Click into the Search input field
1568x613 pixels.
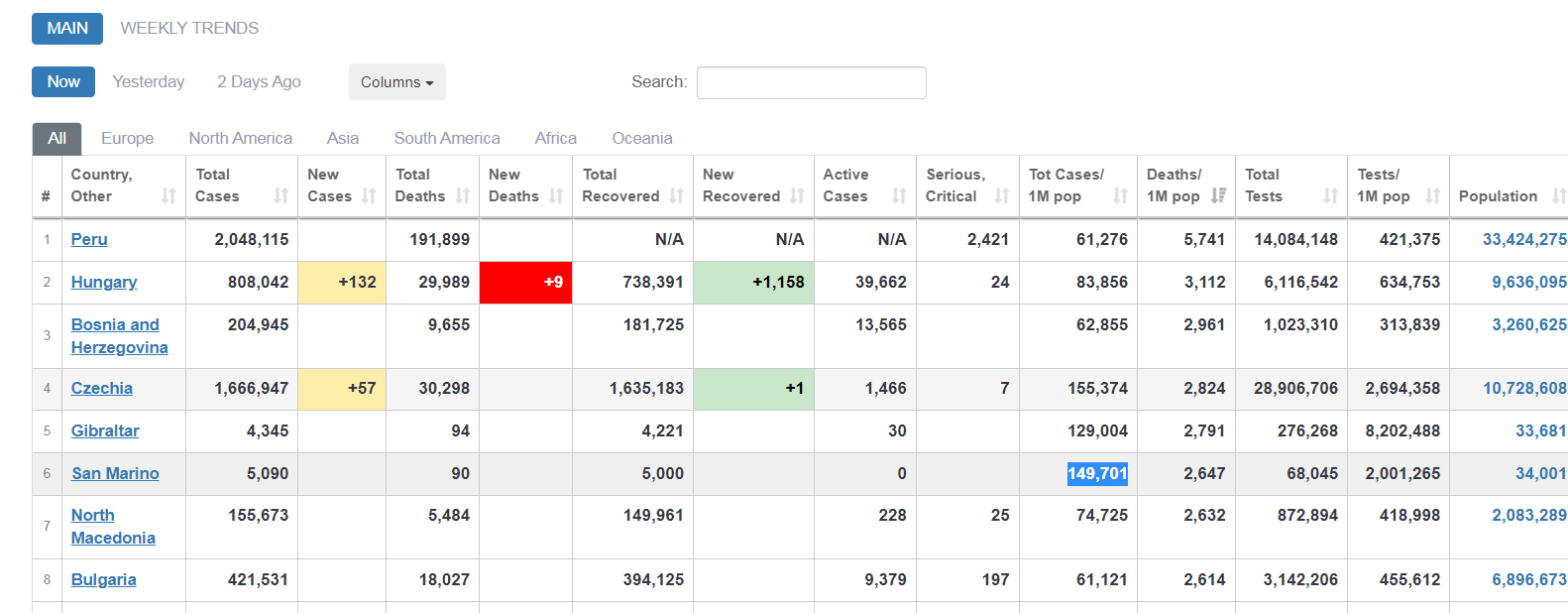point(811,82)
